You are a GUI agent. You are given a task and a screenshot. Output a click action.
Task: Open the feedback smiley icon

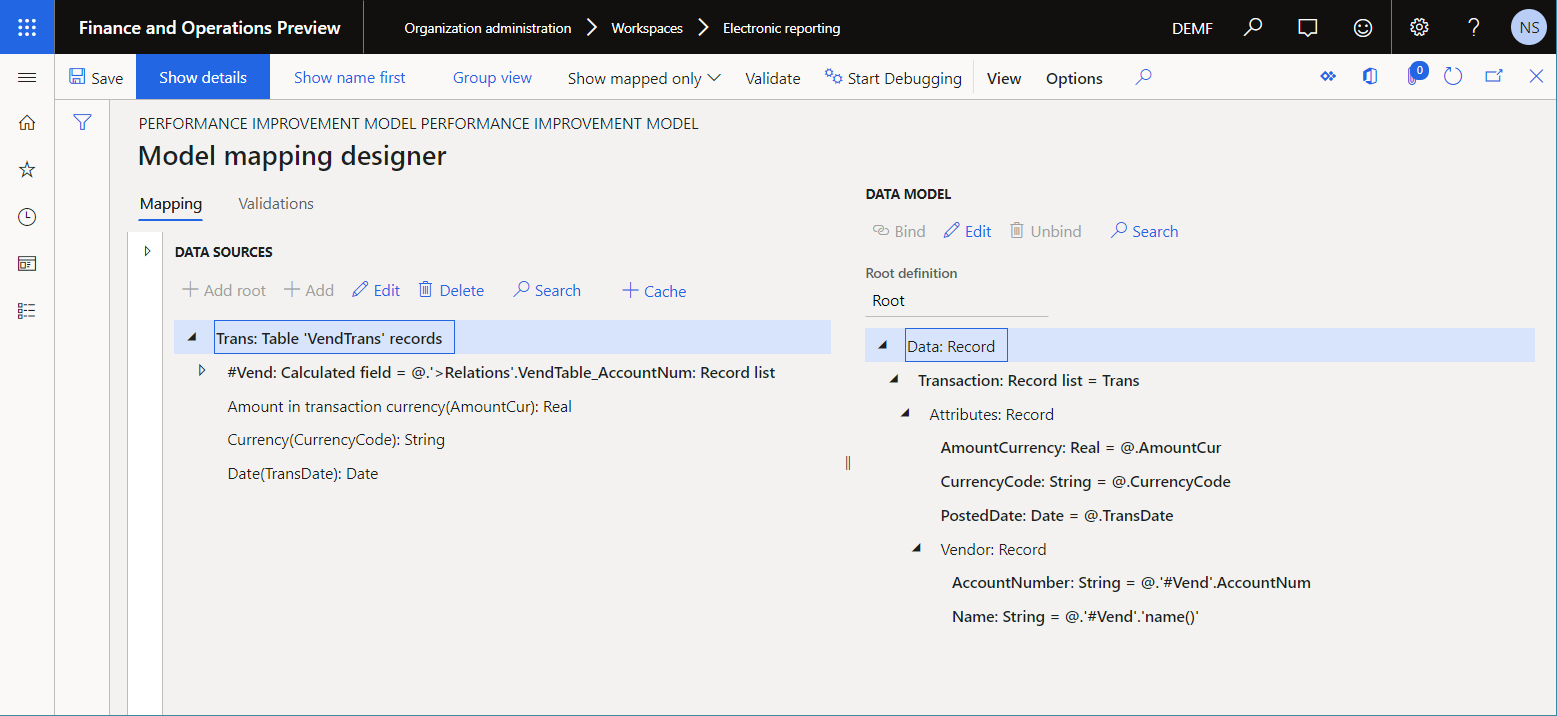(x=1363, y=27)
